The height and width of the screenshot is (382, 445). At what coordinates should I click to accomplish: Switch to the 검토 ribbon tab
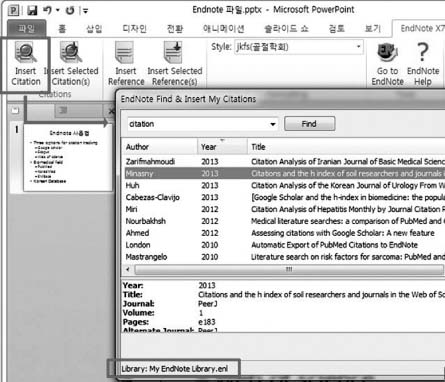(336, 29)
